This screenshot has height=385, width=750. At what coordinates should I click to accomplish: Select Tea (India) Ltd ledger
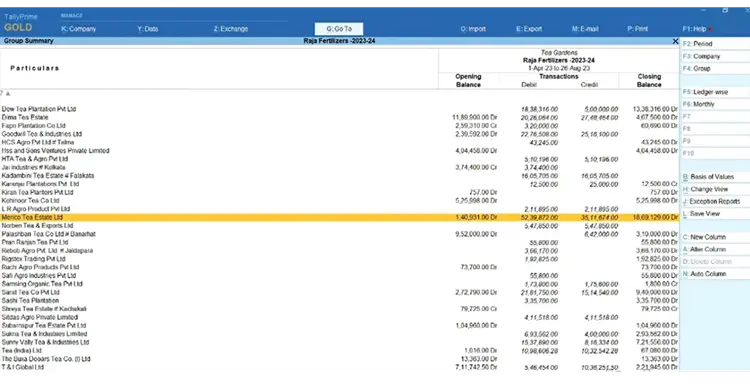(22, 351)
